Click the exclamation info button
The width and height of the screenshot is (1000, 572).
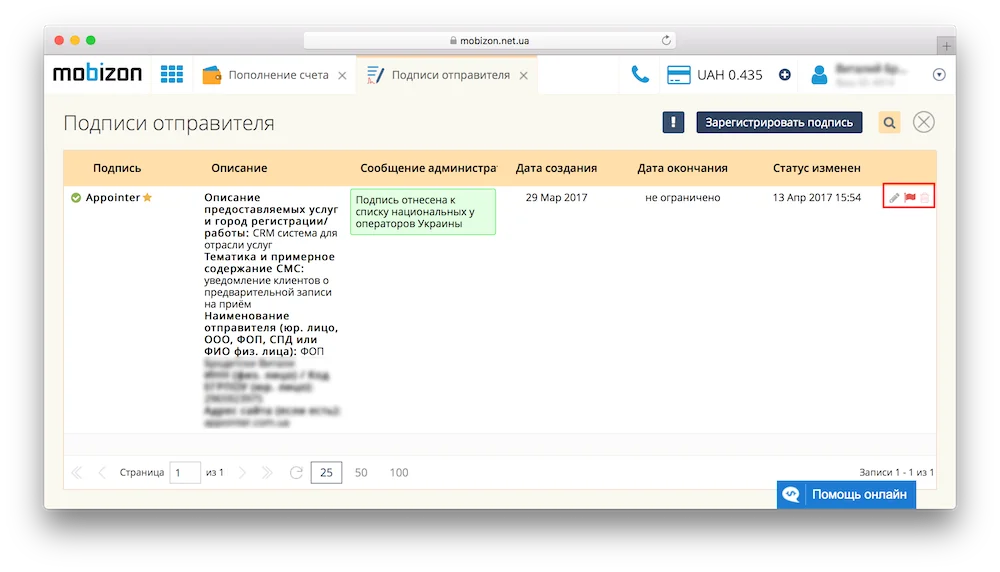[673, 122]
